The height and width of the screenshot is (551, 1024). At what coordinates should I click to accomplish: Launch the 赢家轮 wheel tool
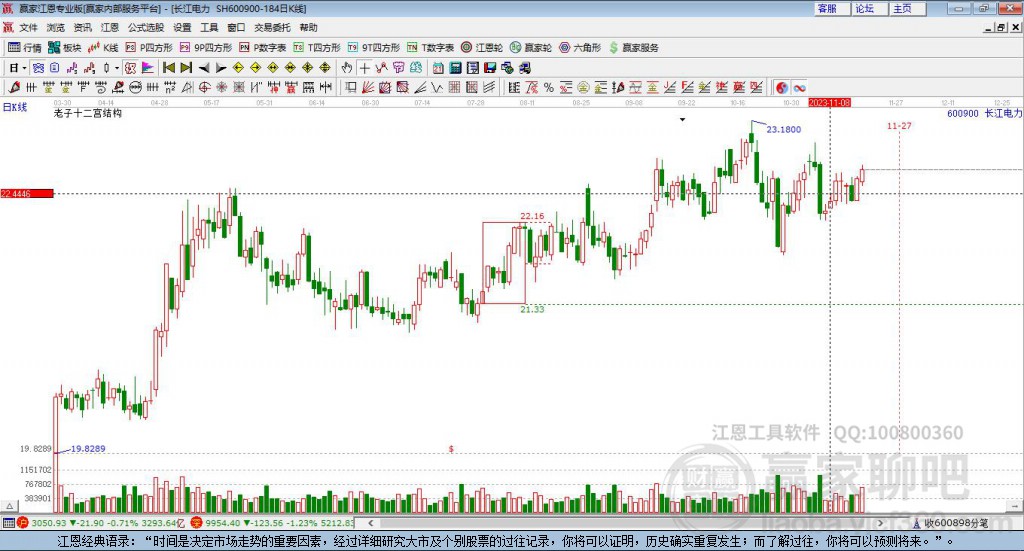[531, 48]
